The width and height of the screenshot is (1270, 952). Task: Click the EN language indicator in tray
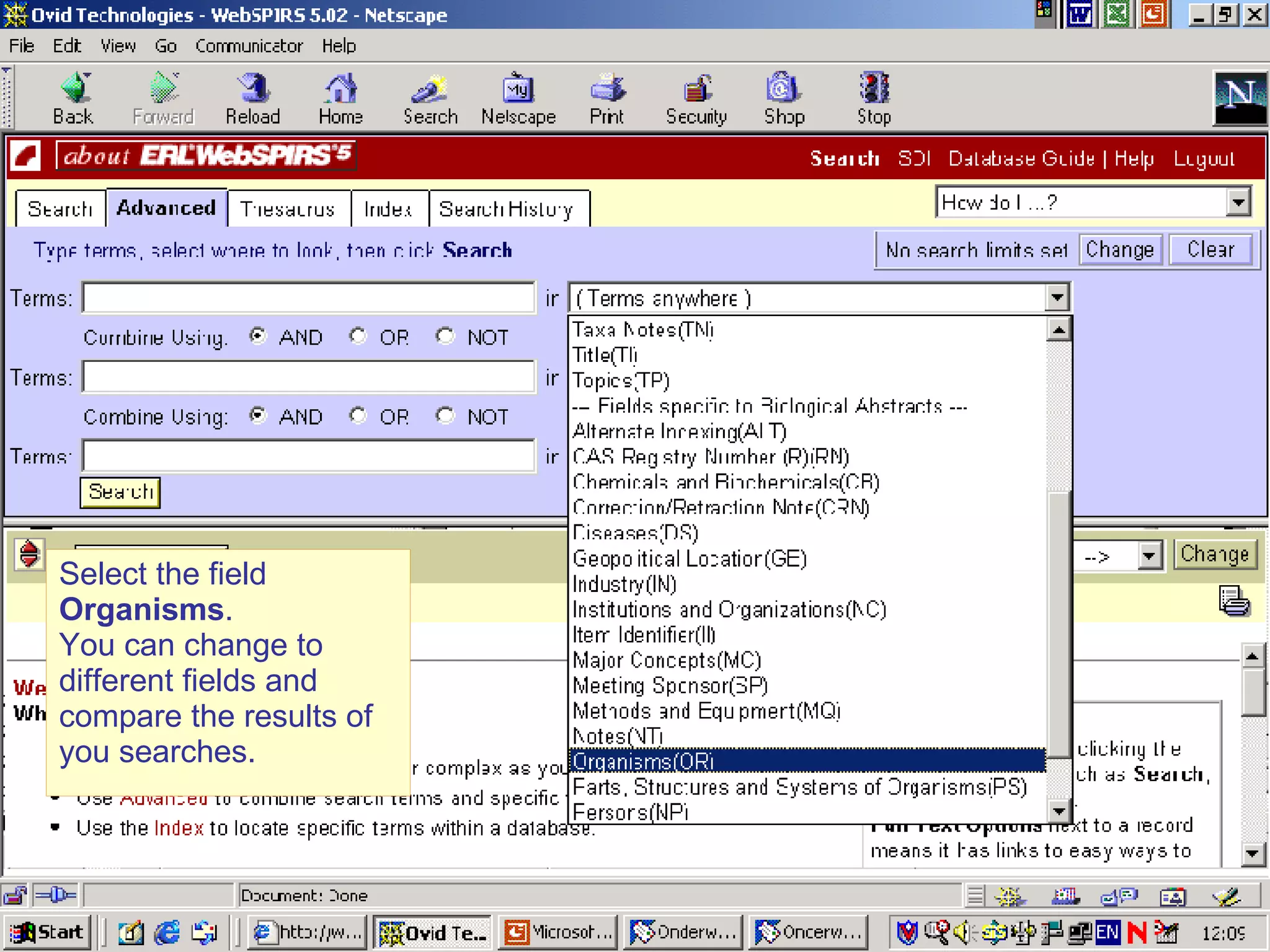click(x=1108, y=932)
